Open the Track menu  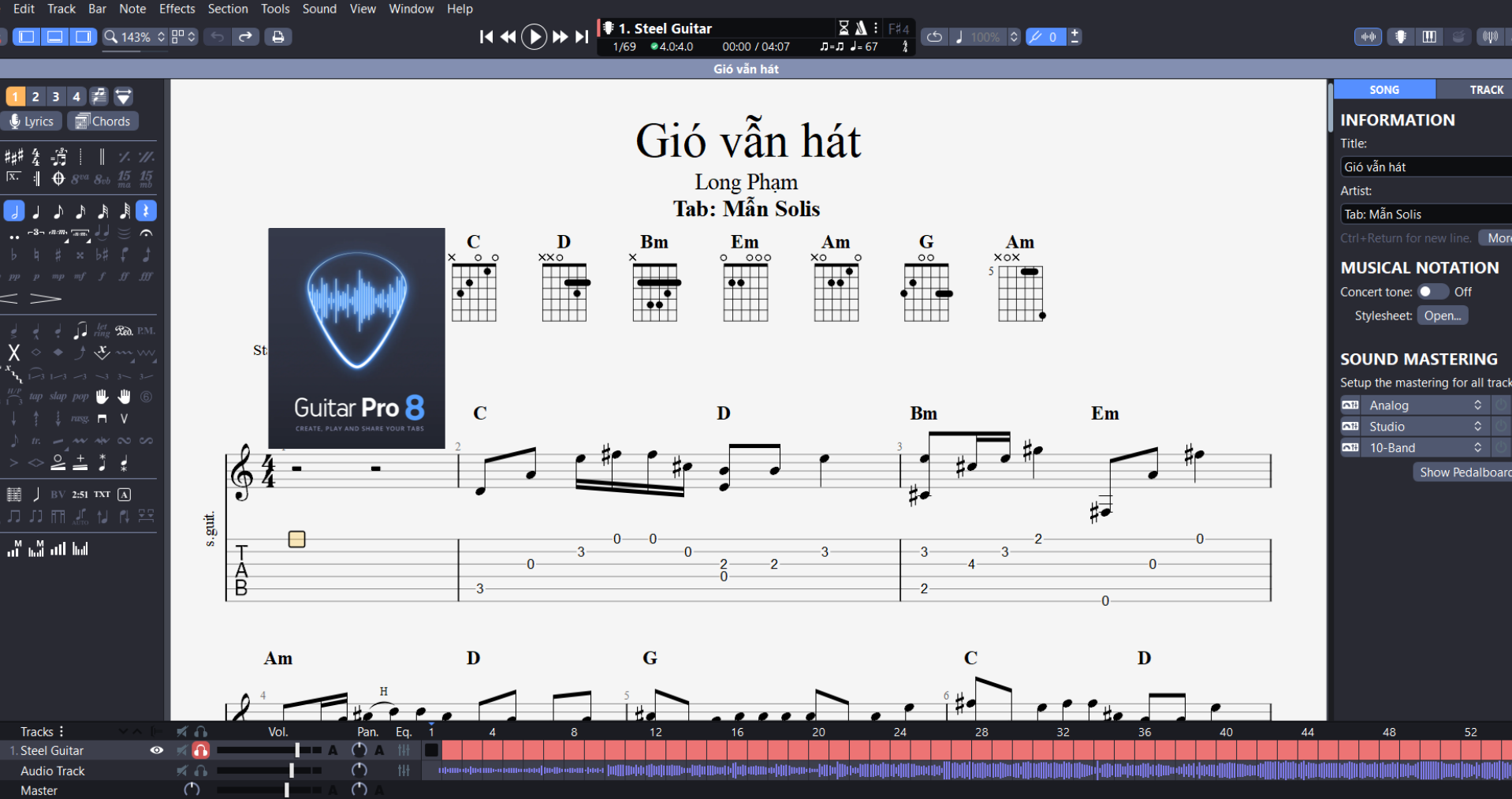(x=61, y=9)
